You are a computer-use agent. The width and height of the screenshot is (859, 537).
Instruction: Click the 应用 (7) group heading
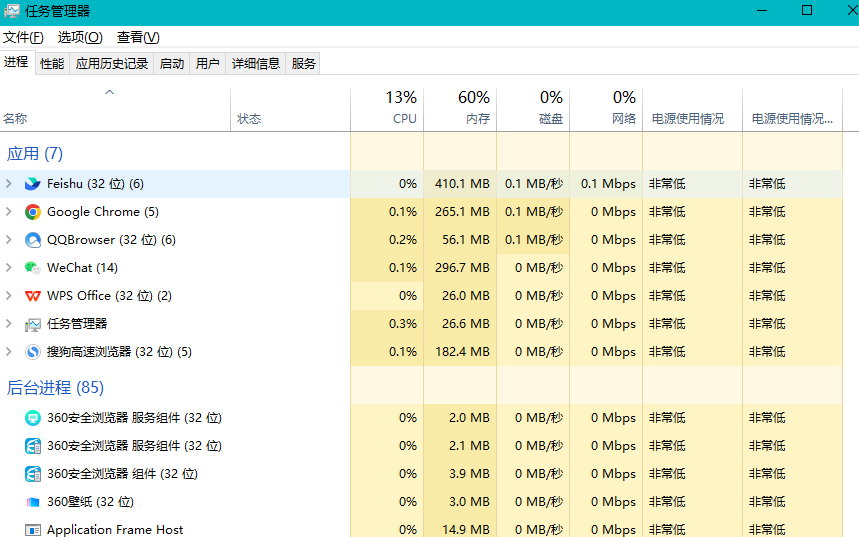tap(35, 153)
